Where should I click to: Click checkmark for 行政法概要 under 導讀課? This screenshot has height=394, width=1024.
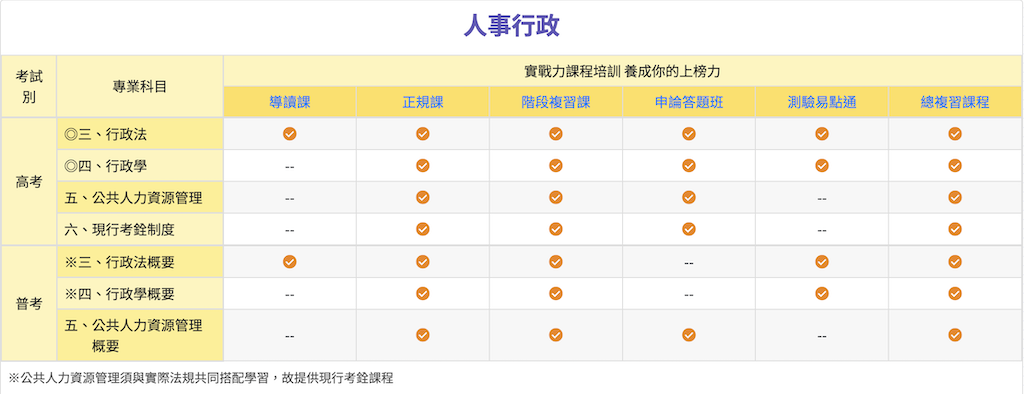point(290,261)
